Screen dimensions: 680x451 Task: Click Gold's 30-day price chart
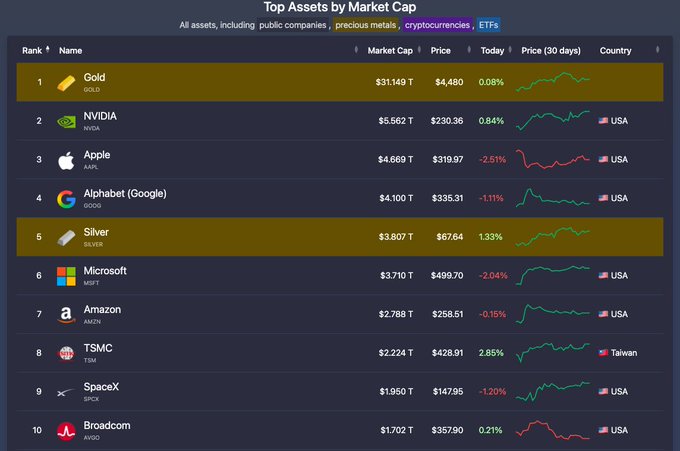click(x=552, y=82)
